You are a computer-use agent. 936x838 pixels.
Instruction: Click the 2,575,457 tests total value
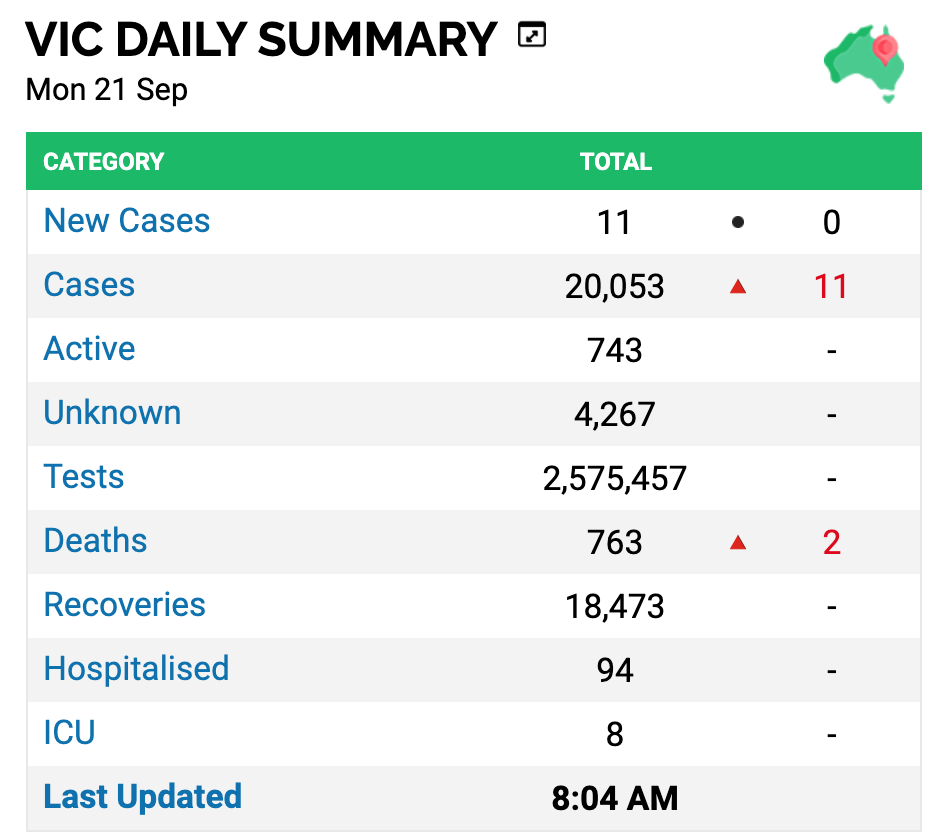tap(614, 478)
